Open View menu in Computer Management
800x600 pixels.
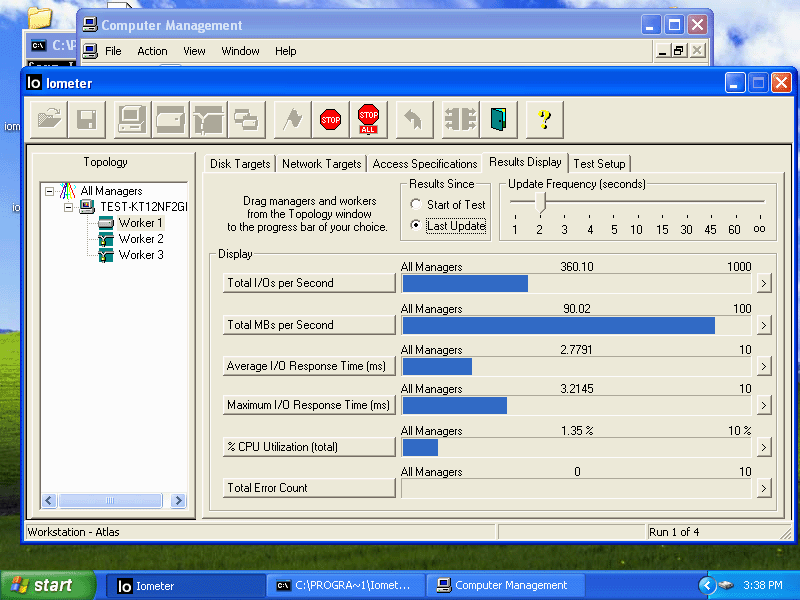(194, 51)
